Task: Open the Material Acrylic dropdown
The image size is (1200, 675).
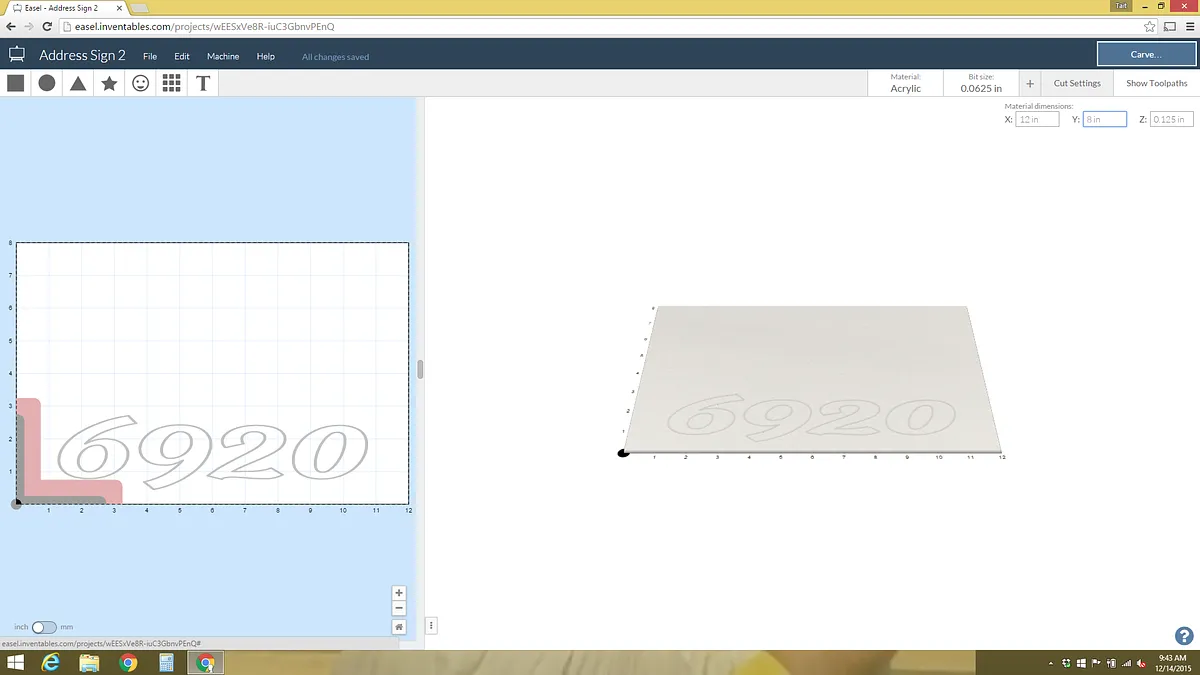Action: 905,83
